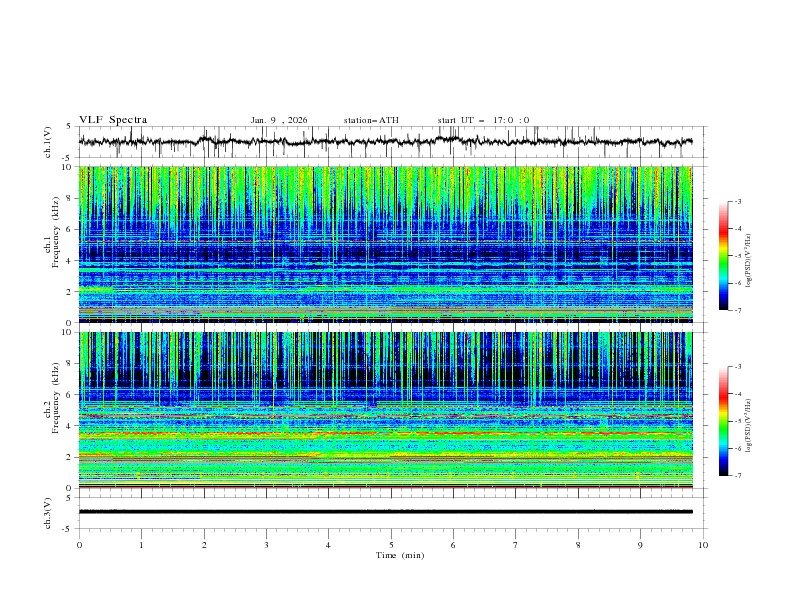Click the "-5" tick on the ch.1(V) axis
Image resolution: width=792 pixels, height=612 pixels.
(68, 158)
